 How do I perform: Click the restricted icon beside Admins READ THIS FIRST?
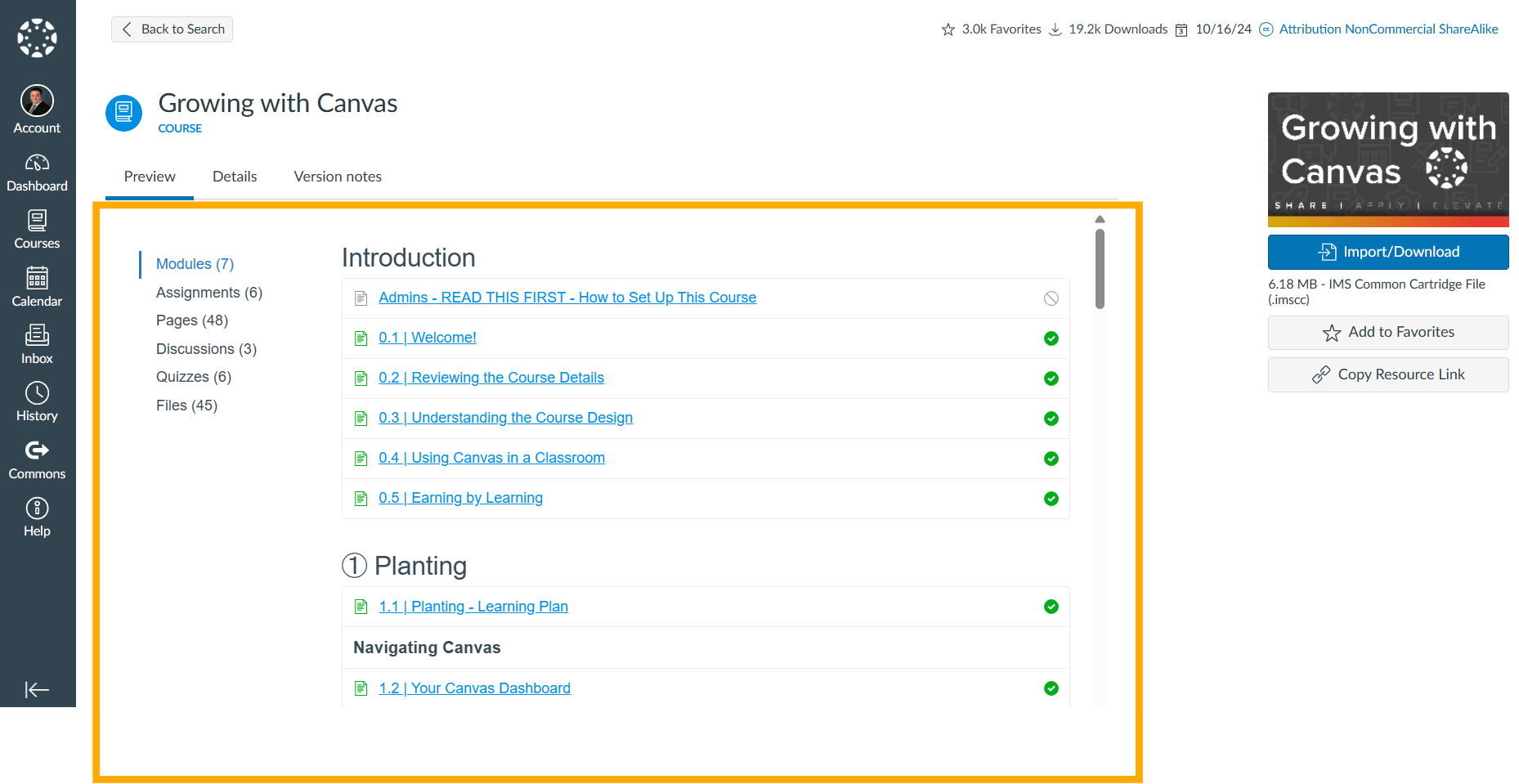pyautogui.click(x=1051, y=298)
